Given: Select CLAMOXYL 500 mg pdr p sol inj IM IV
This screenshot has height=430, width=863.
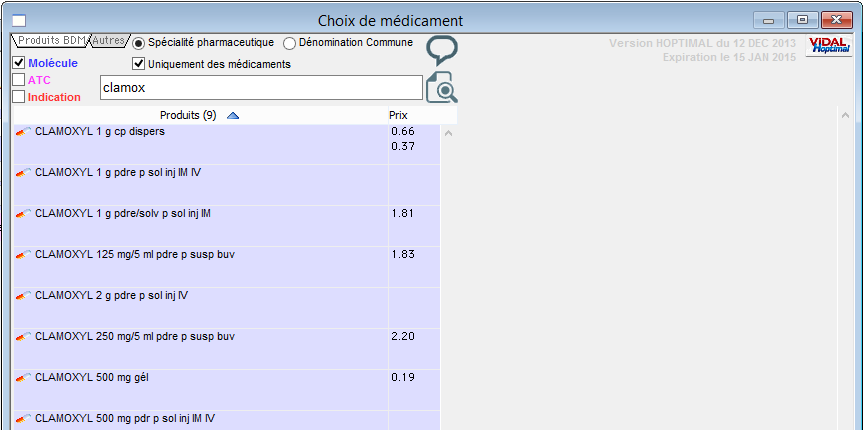Looking at the screenshot, I should [x=227, y=421].
